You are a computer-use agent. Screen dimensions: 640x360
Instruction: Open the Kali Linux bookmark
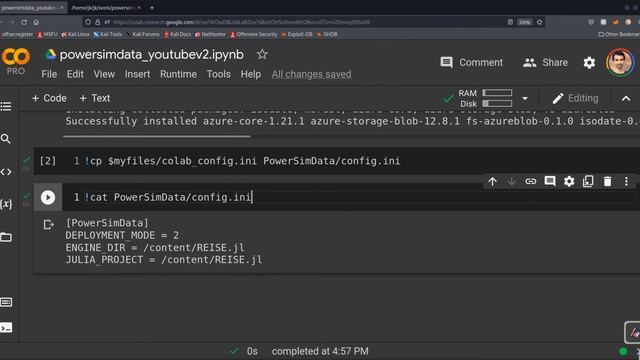[76, 34]
